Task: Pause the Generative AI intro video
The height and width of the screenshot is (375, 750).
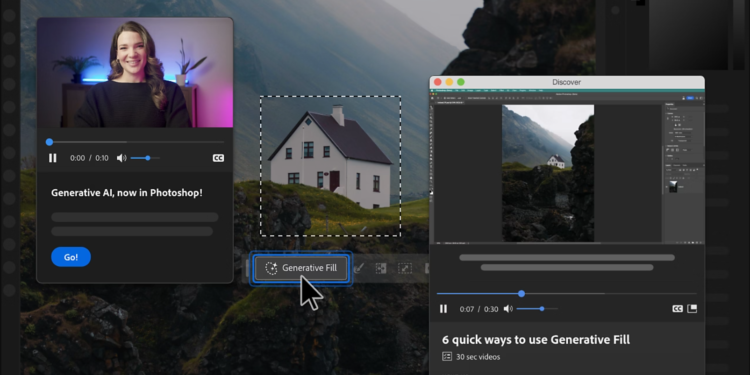Action: coord(53,158)
